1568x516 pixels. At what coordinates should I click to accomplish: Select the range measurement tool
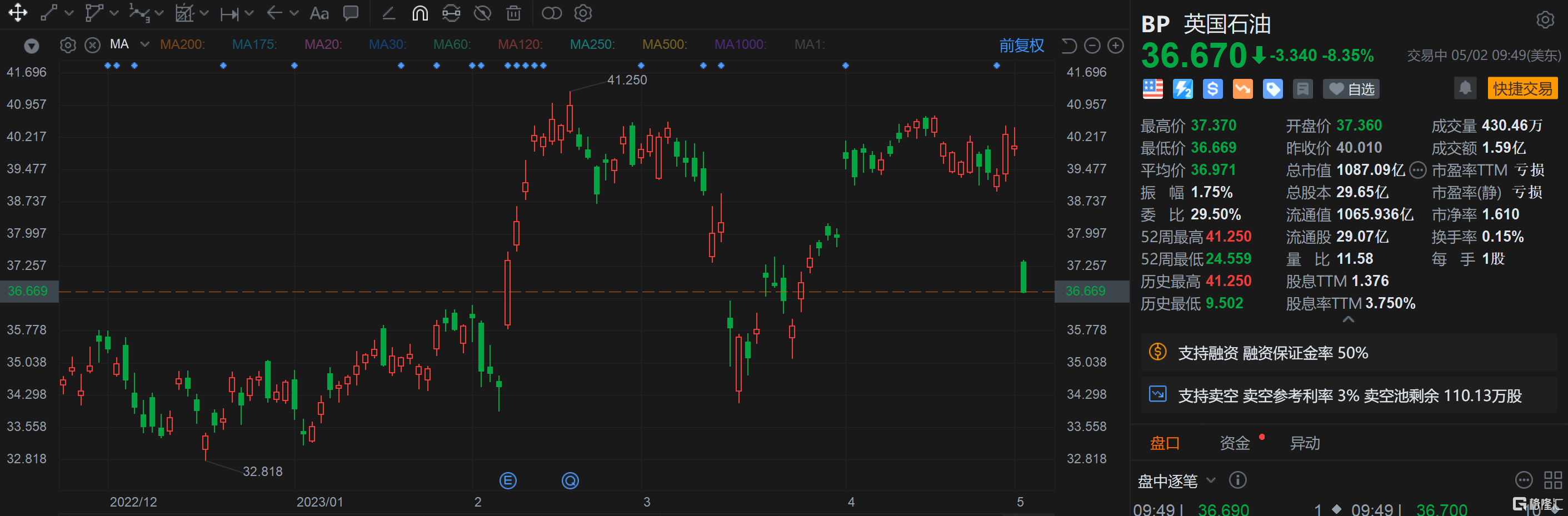229,13
